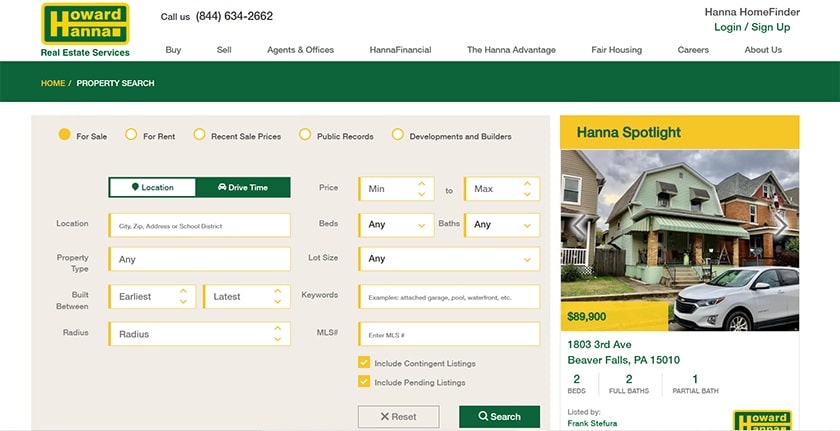Select Developments and Builders option

coord(398,134)
